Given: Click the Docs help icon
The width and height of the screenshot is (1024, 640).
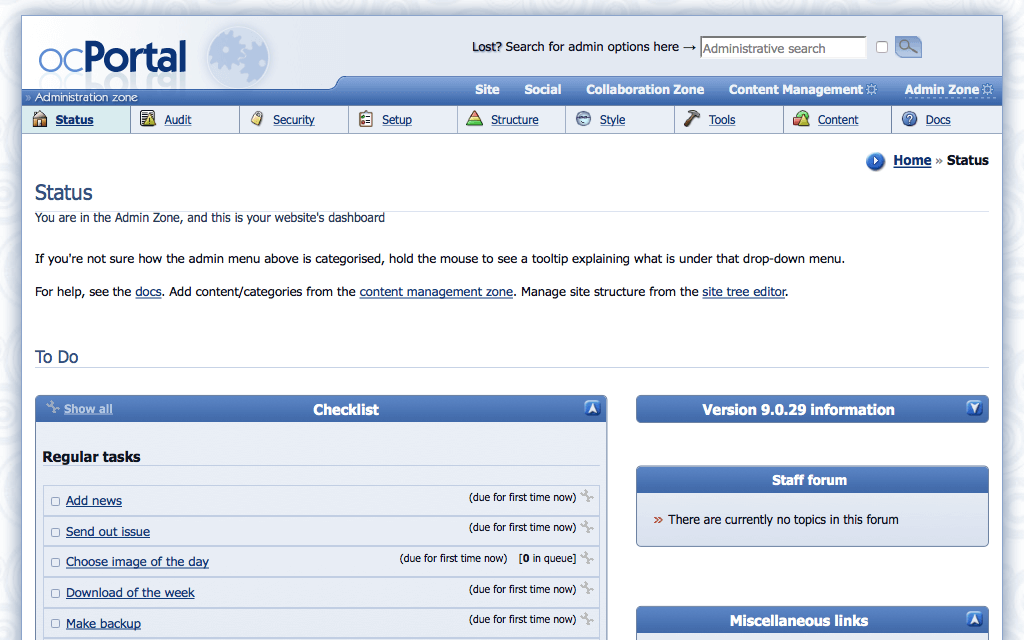Looking at the screenshot, I should tap(909, 119).
